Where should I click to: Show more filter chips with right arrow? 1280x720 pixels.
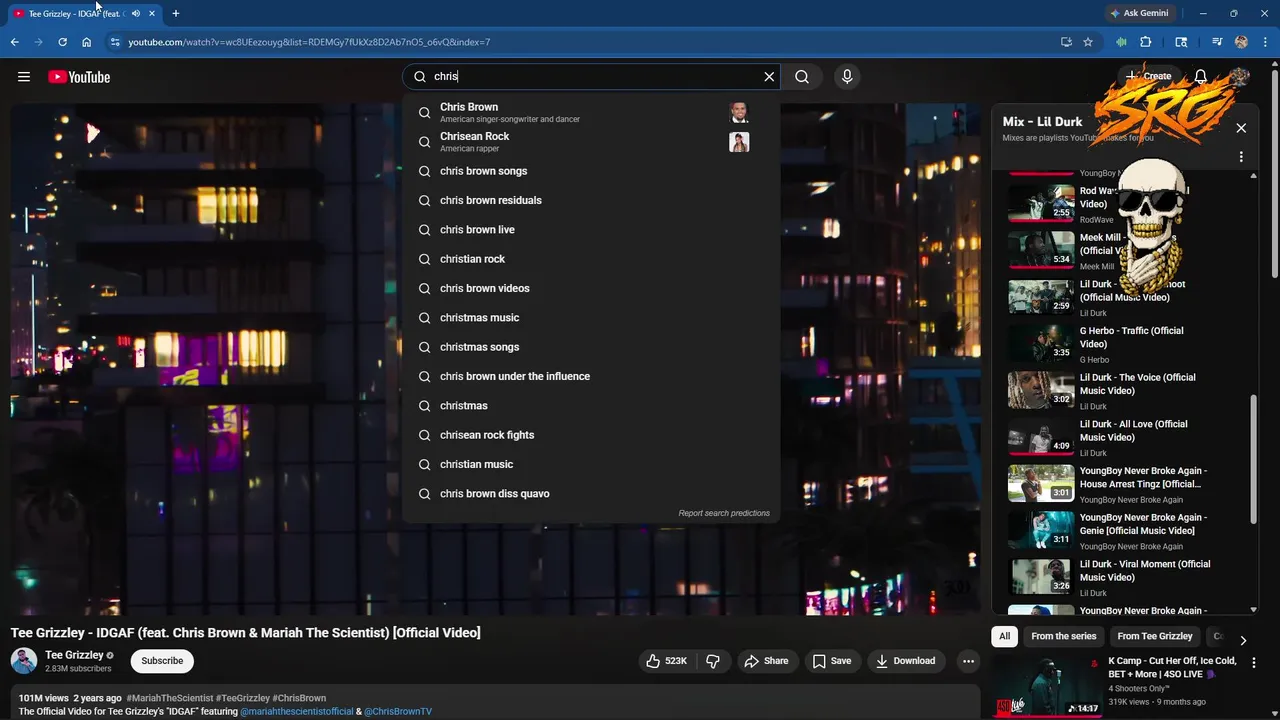[1243, 640]
